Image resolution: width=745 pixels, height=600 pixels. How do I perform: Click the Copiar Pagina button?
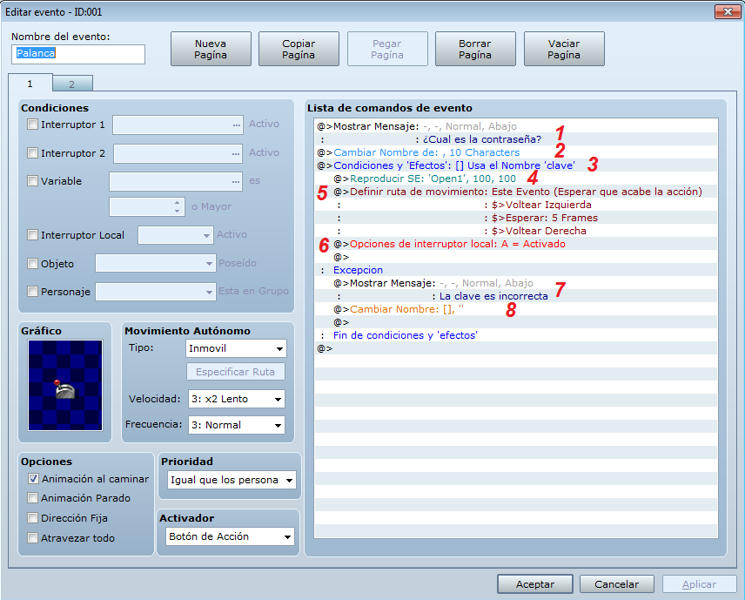click(x=298, y=49)
